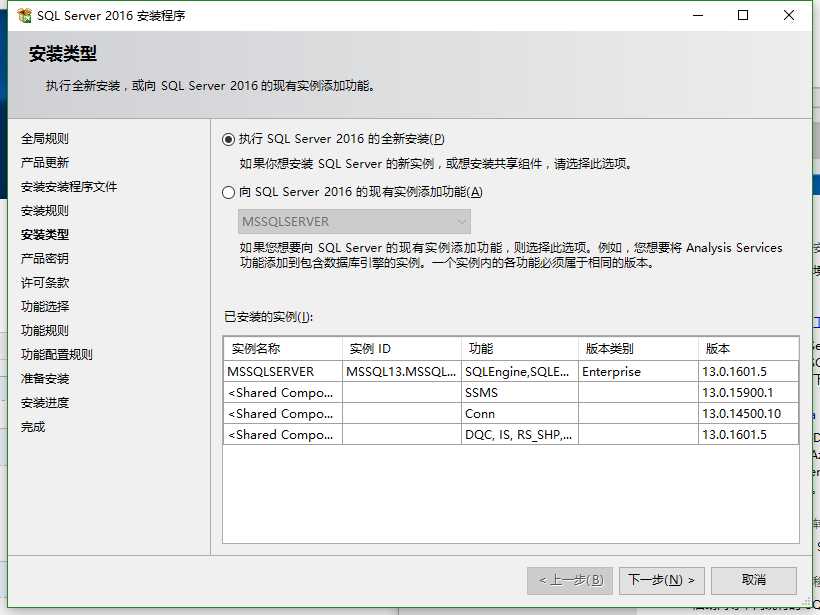The width and height of the screenshot is (820, 615).
Task: Click the 已安装的实例 label
Action: (x=268, y=317)
